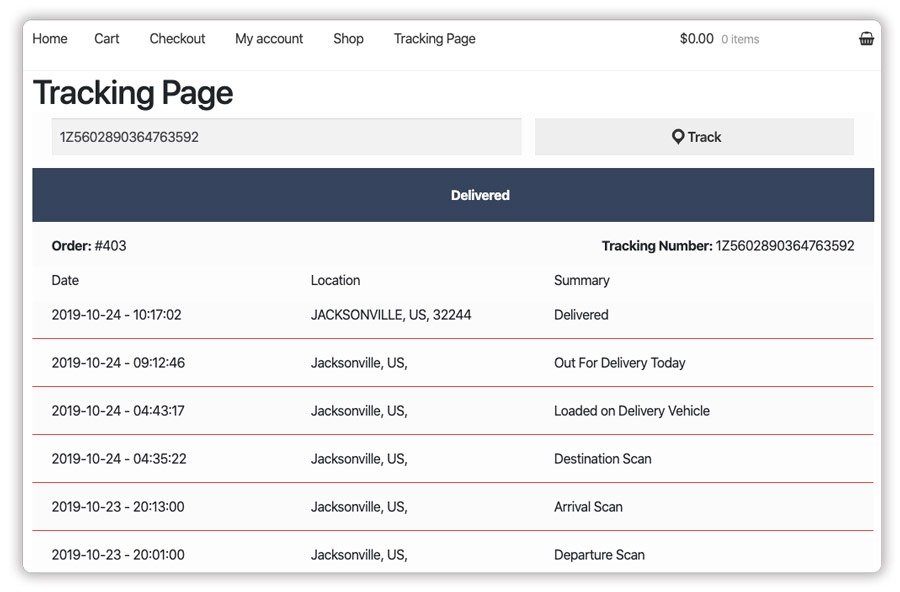Image resolution: width=900 pixels, height=592 pixels.
Task: Click the Track button
Action: pos(695,137)
